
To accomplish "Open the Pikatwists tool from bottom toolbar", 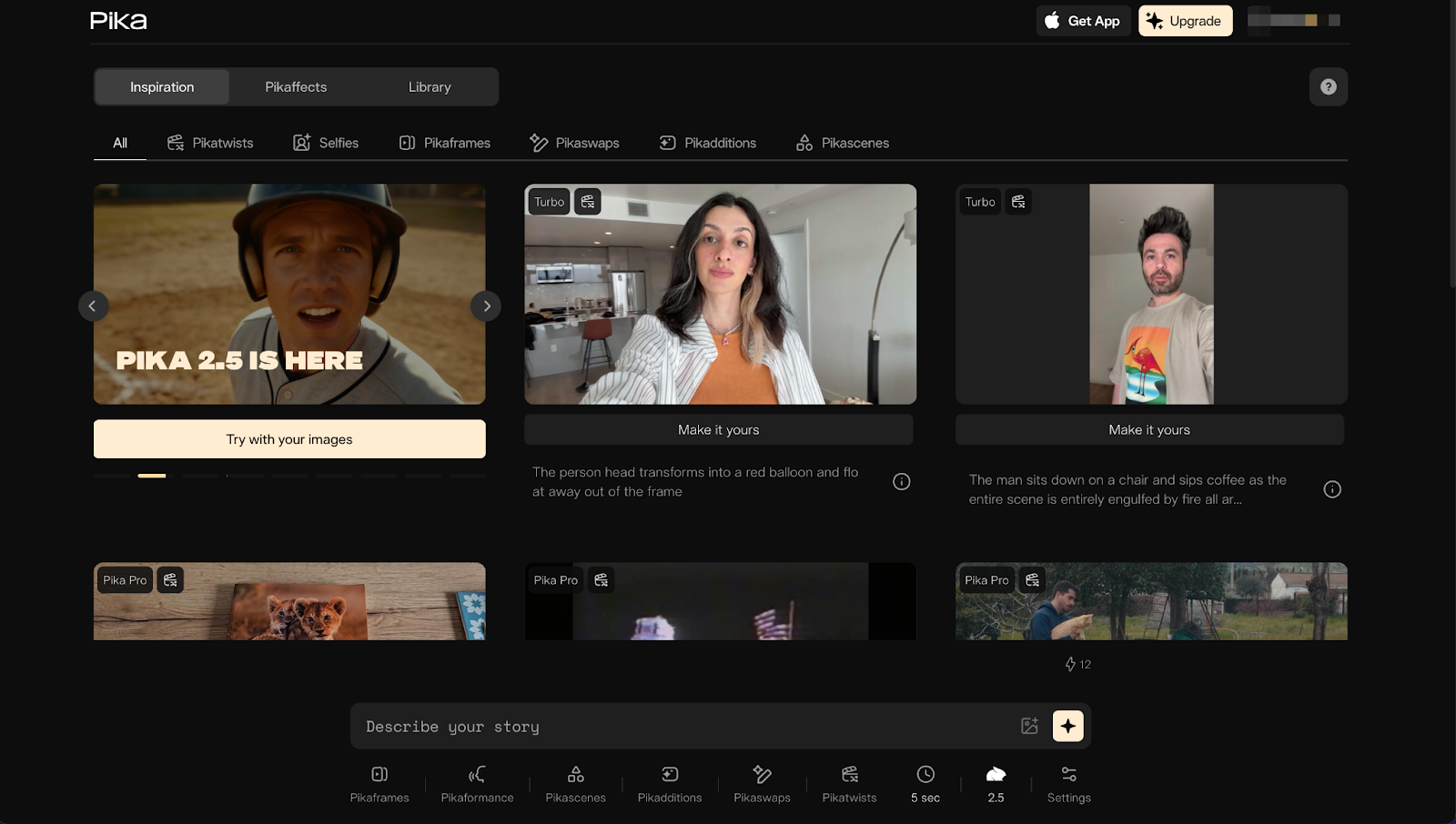I will 848,783.
